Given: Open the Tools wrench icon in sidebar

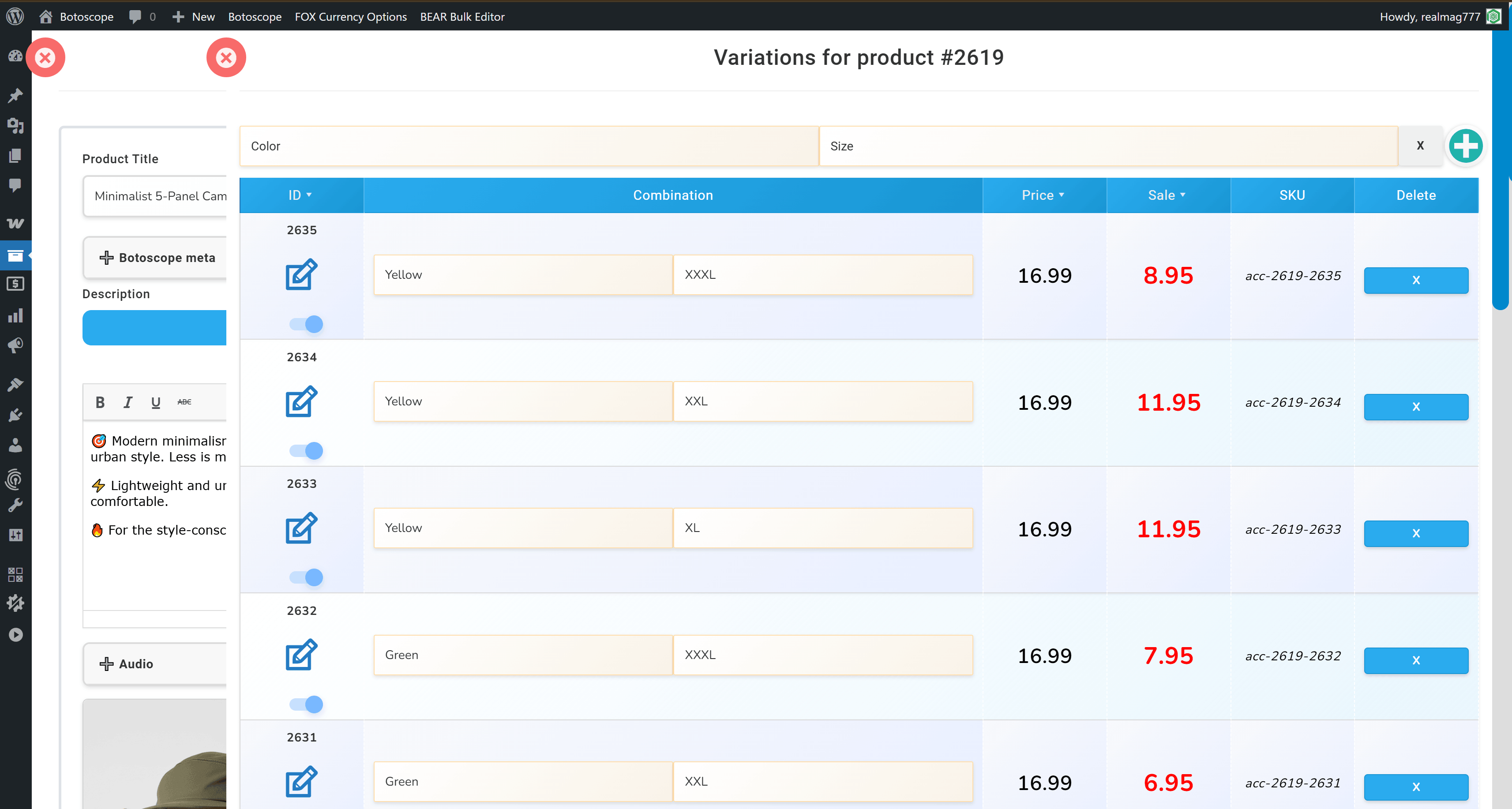Looking at the screenshot, I should [x=16, y=505].
